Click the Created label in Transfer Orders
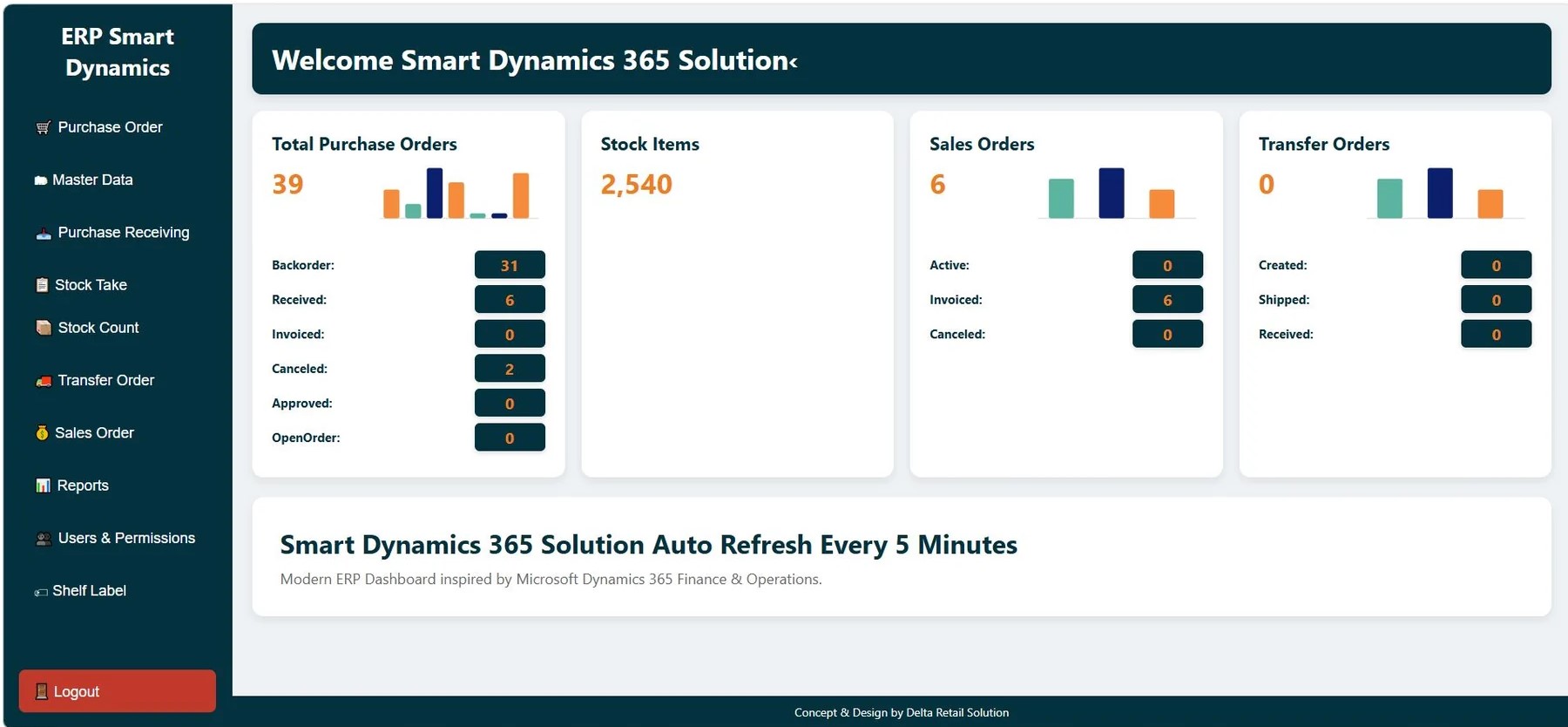Viewport: 1568px width, 727px height. tap(1283, 265)
